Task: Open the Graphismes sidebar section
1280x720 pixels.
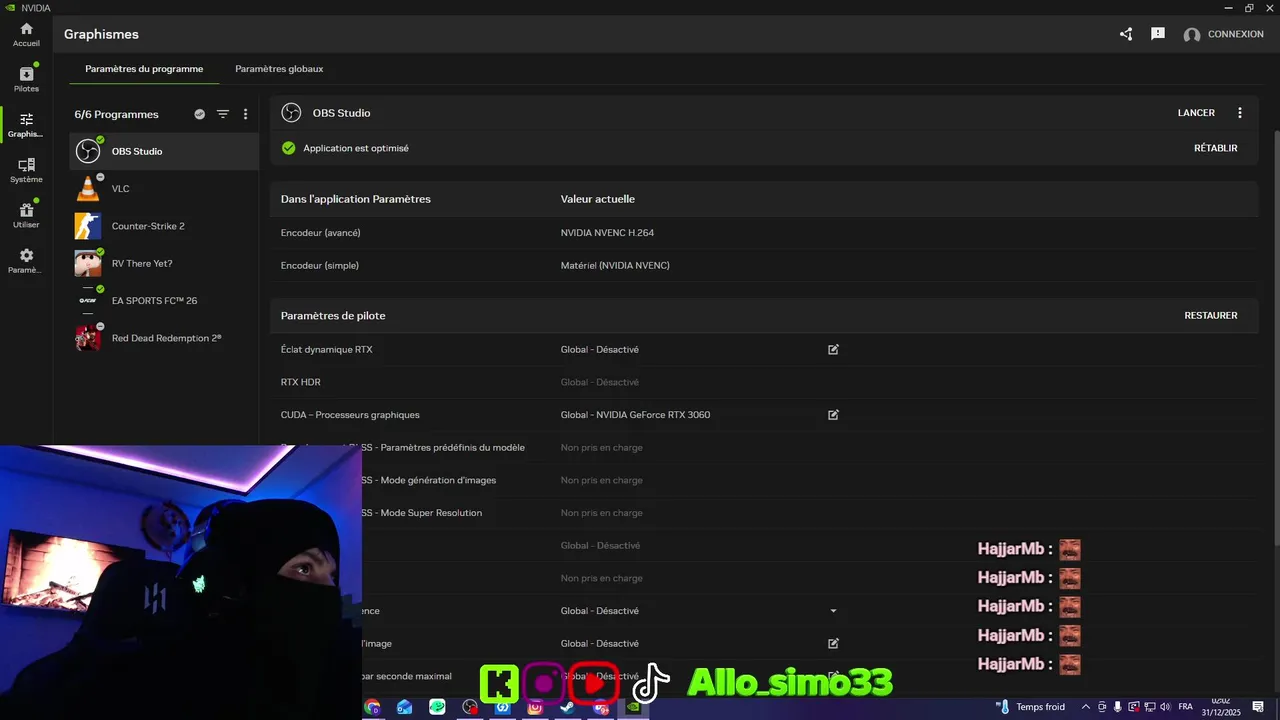Action: pos(27,125)
